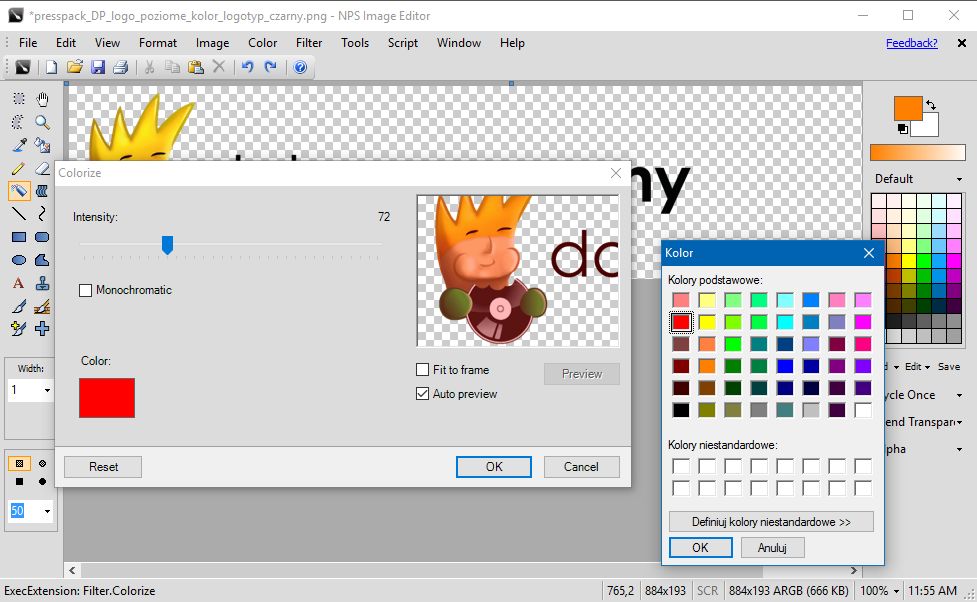Viewport: 977px width, 602px height.
Task: Click the Intensity slider handle
Action: coord(167,245)
